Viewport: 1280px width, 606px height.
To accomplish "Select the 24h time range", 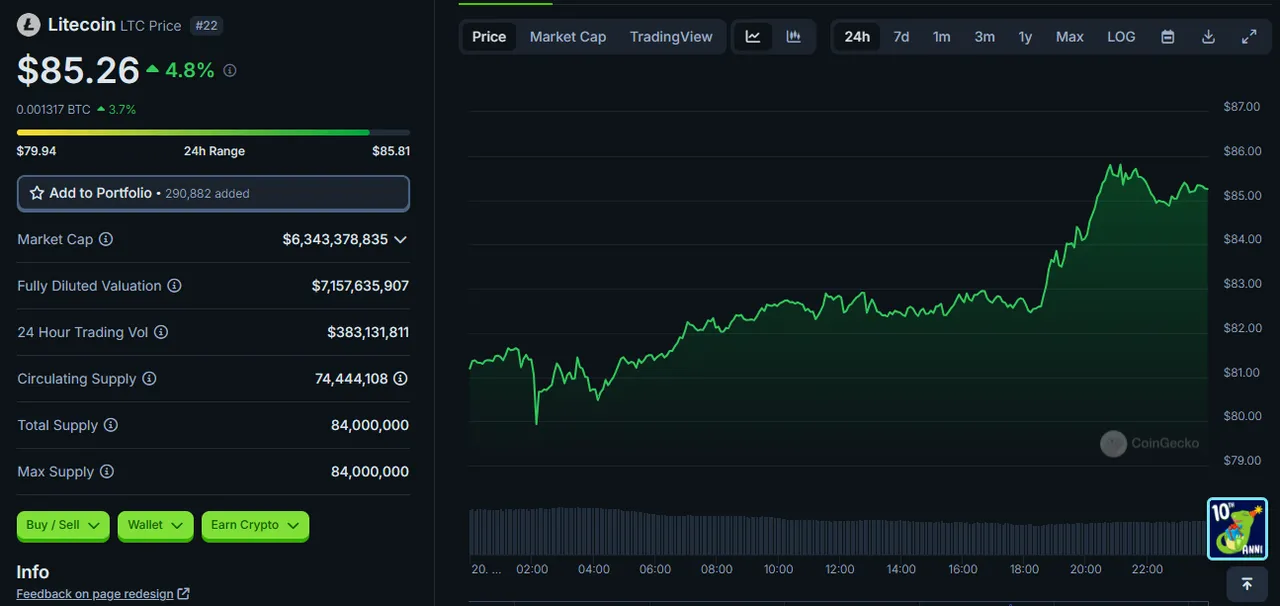I will 857,37.
